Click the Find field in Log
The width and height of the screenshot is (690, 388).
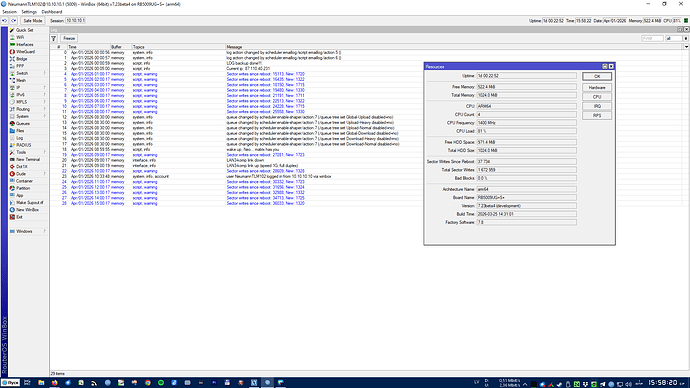[652, 38]
